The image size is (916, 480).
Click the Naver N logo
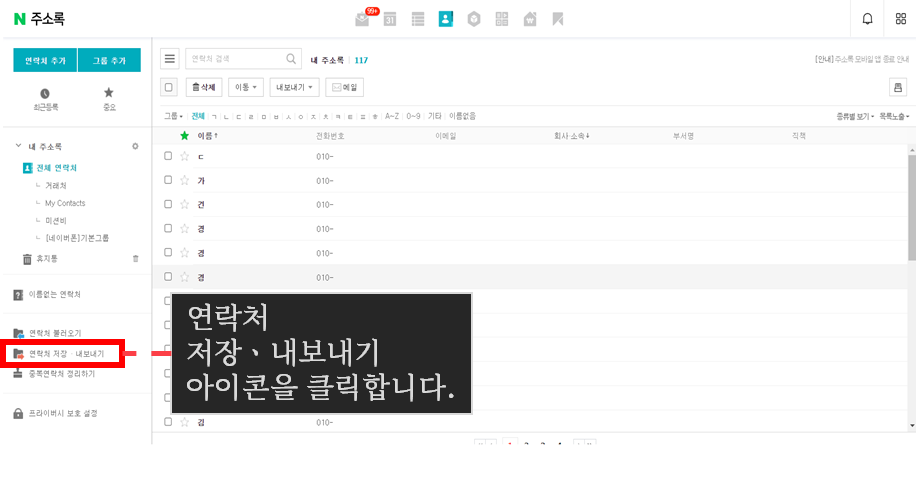pos(20,19)
